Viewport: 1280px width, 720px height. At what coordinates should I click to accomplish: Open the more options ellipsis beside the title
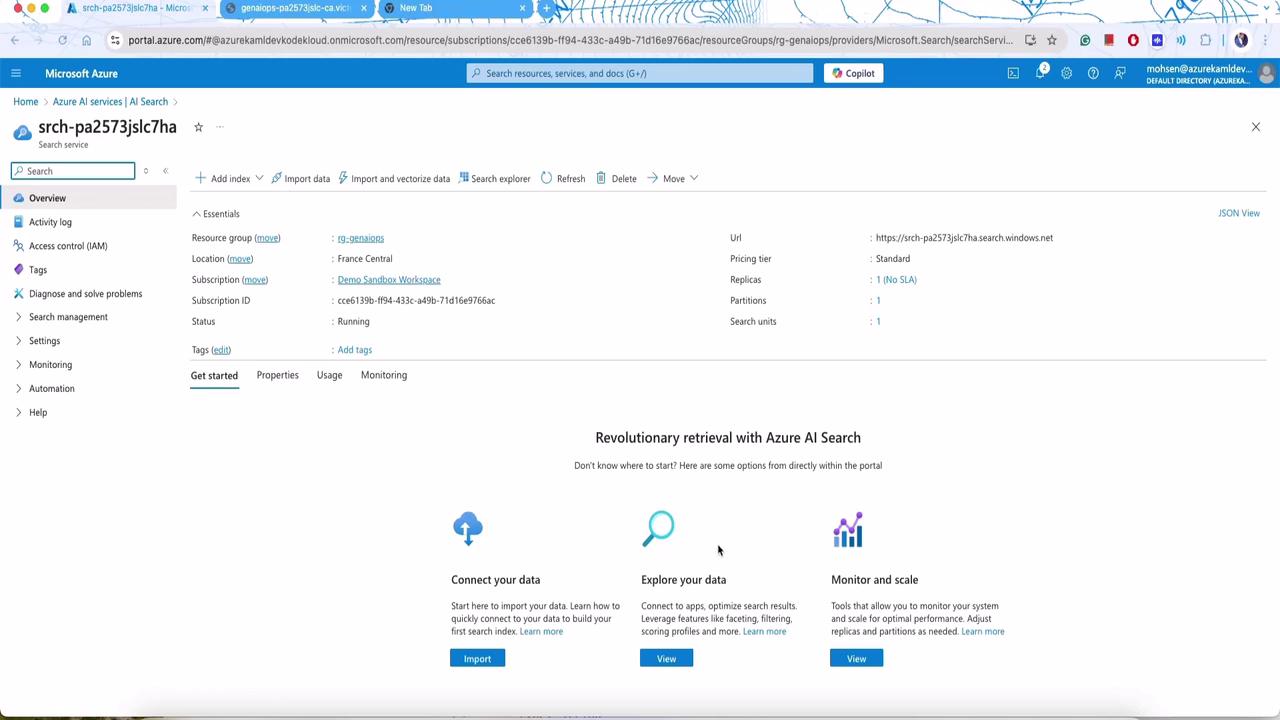(219, 127)
